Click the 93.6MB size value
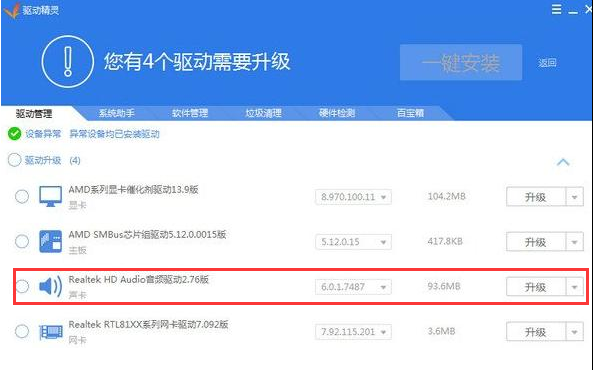The height and width of the screenshot is (375, 594). 444,286
